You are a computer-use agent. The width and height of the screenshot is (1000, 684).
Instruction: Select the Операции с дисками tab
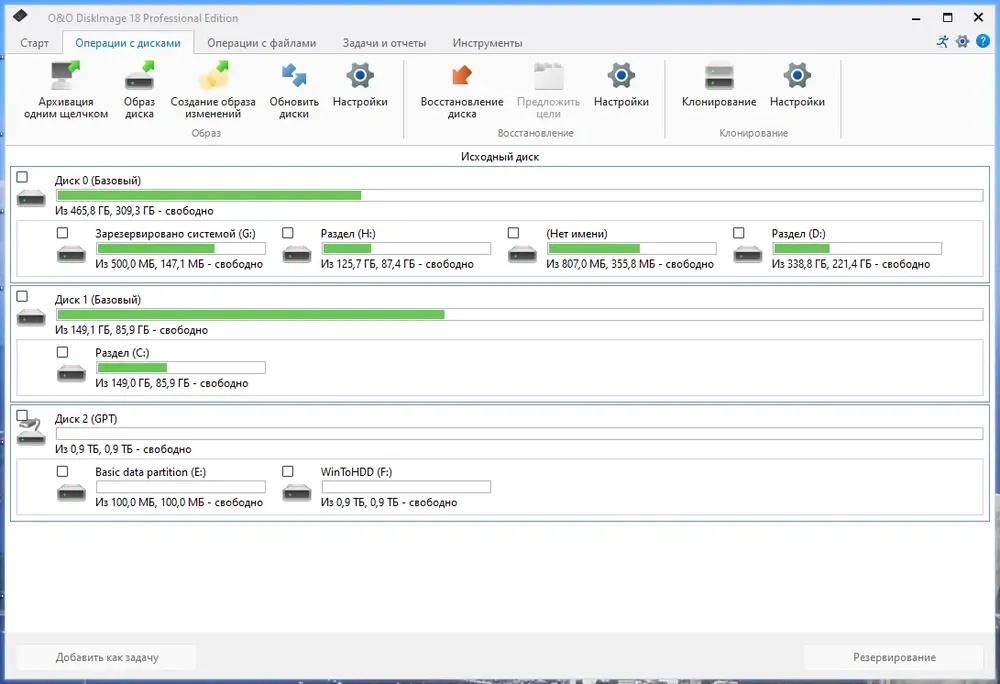point(128,43)
